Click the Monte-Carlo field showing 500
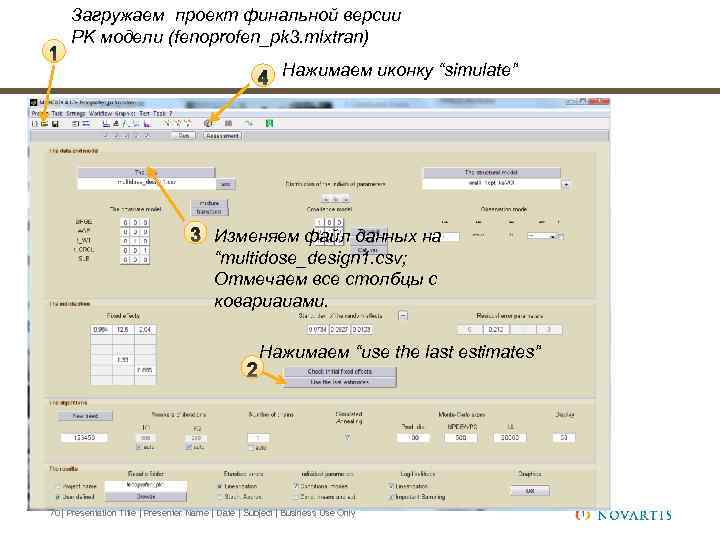This screenshot has height=540, width=720. click(461, 438)
